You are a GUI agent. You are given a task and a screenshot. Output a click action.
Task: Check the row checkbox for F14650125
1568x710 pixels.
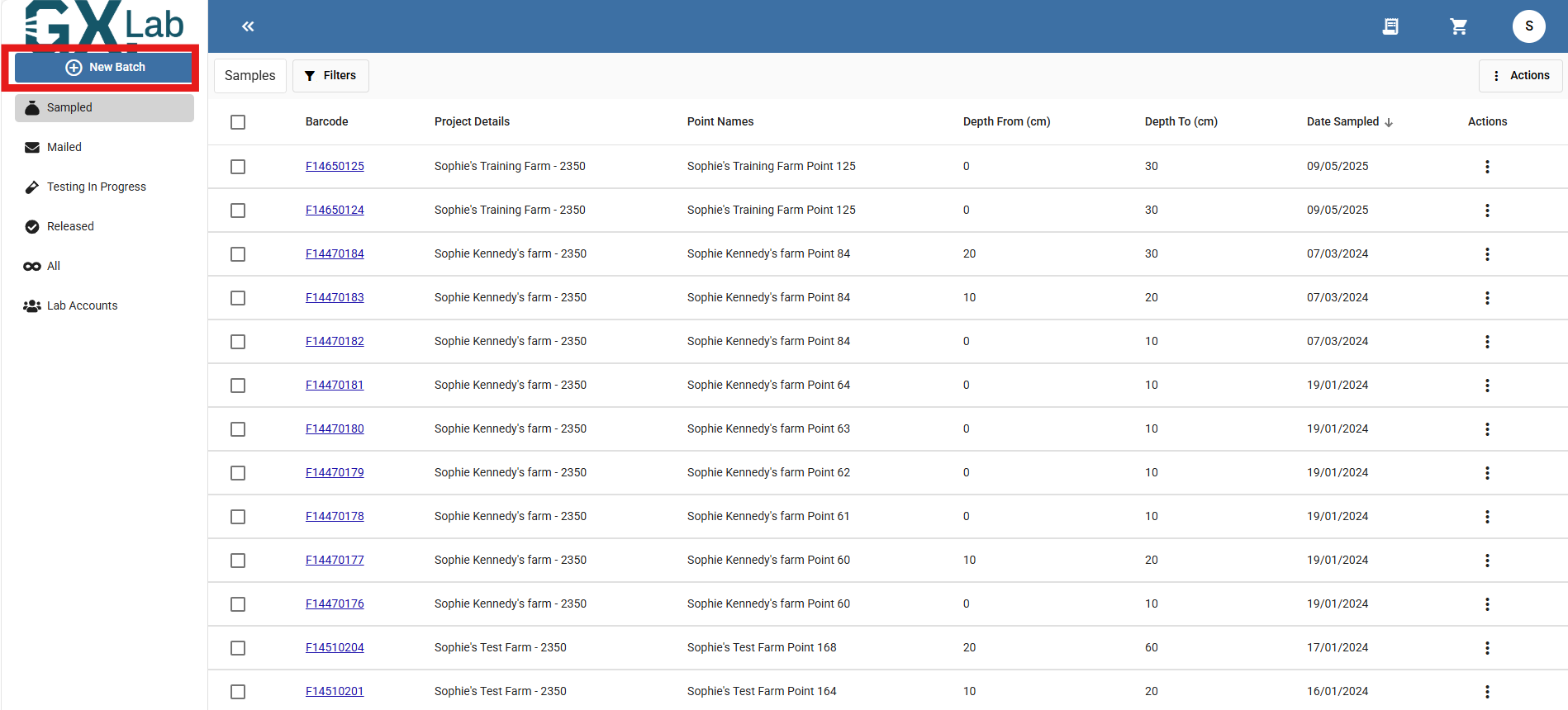click(x=238, y=167)
